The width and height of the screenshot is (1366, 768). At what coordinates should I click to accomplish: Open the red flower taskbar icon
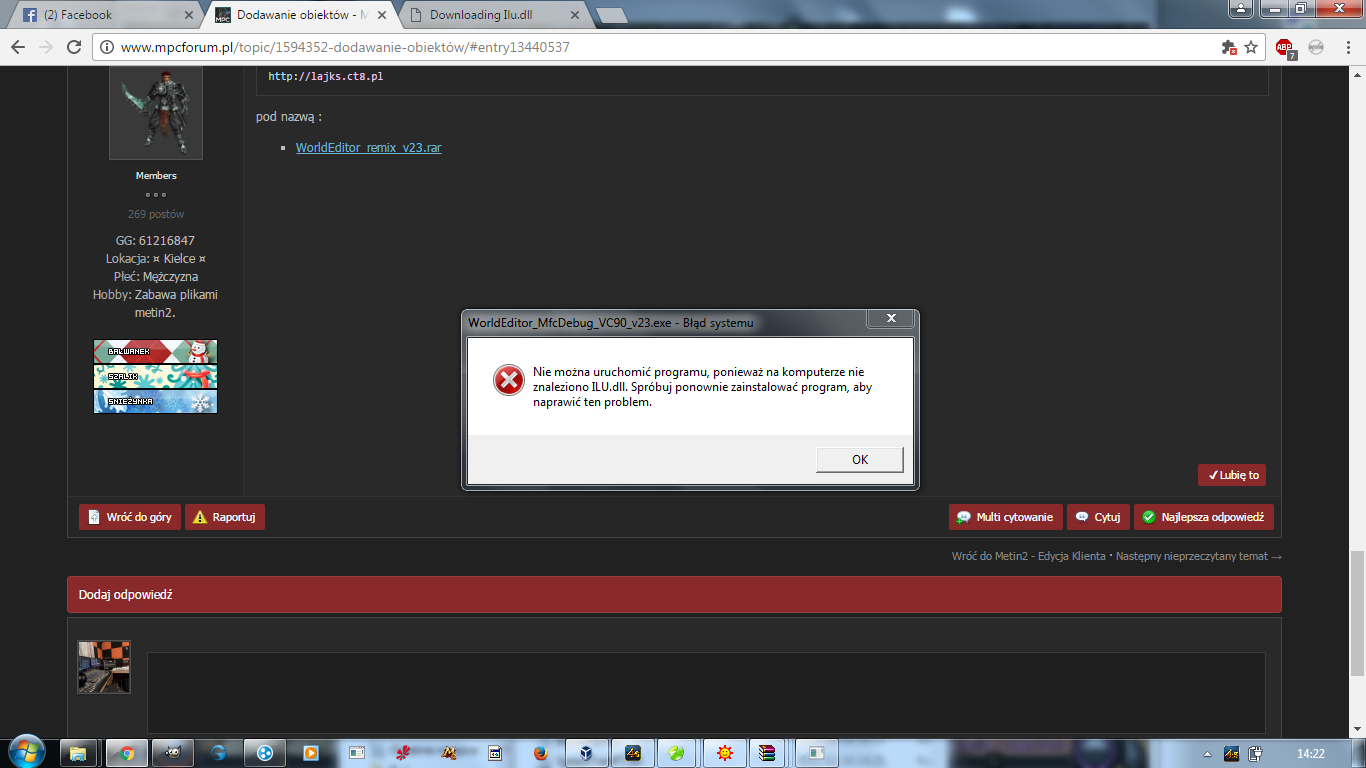pos(403,752)
